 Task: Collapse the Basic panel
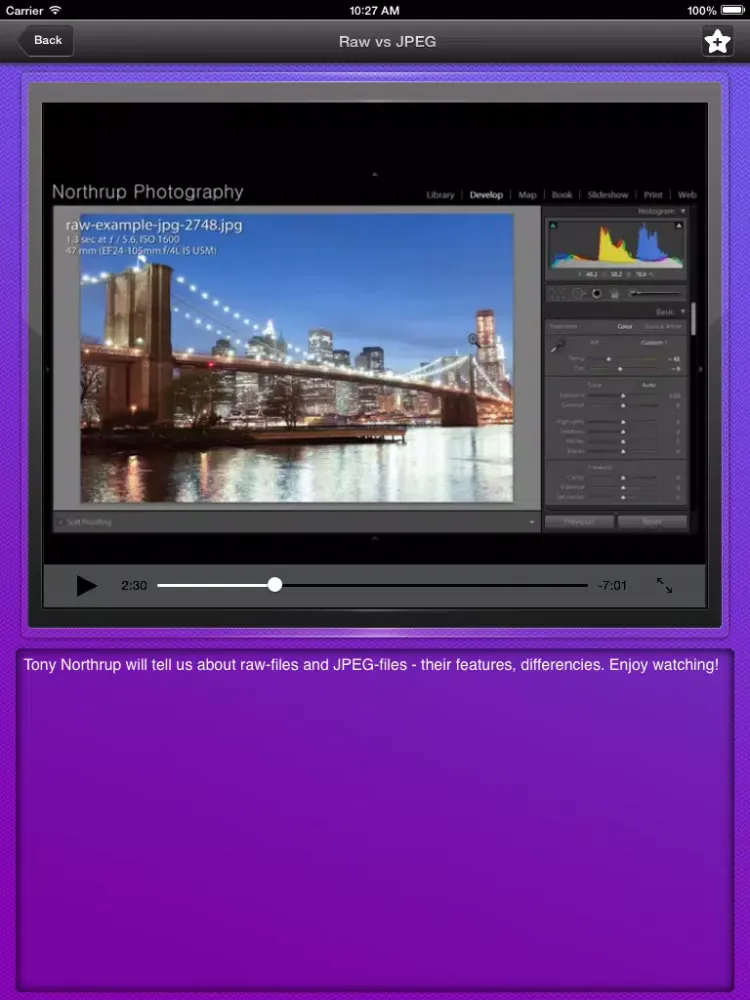[x=683, y=311]
